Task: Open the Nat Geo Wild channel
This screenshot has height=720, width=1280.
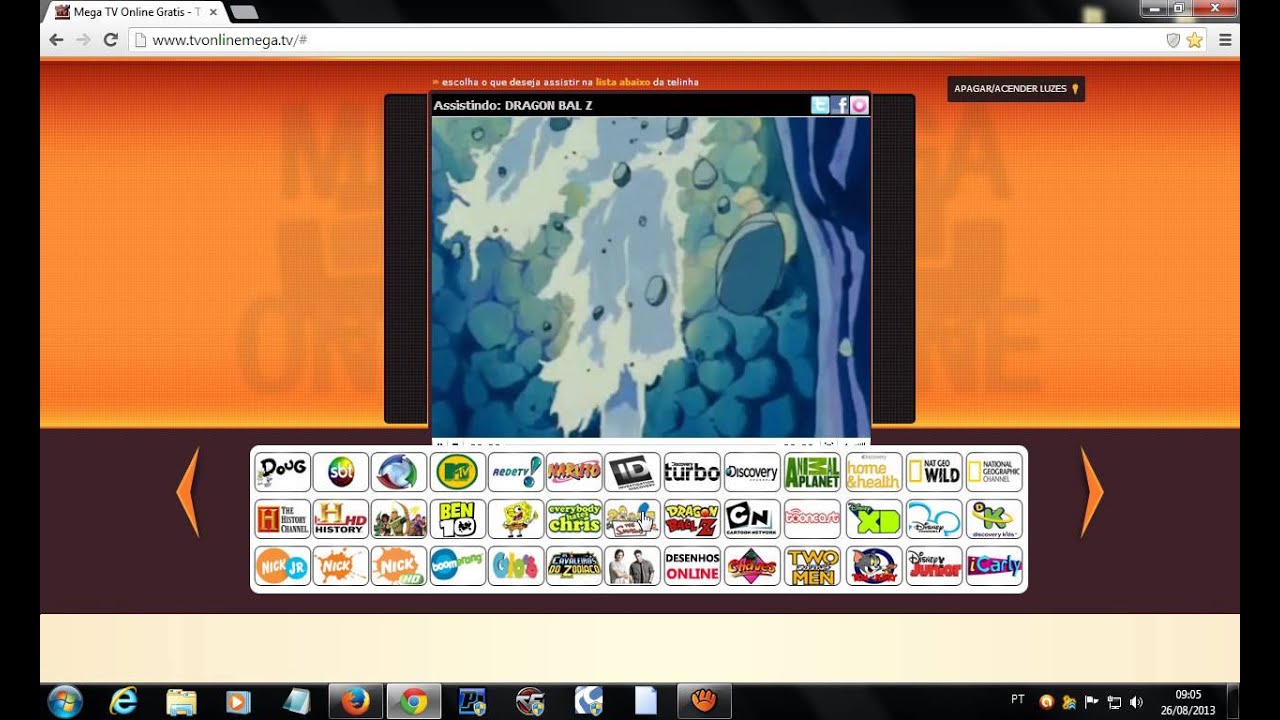Action: coord(934,472)
